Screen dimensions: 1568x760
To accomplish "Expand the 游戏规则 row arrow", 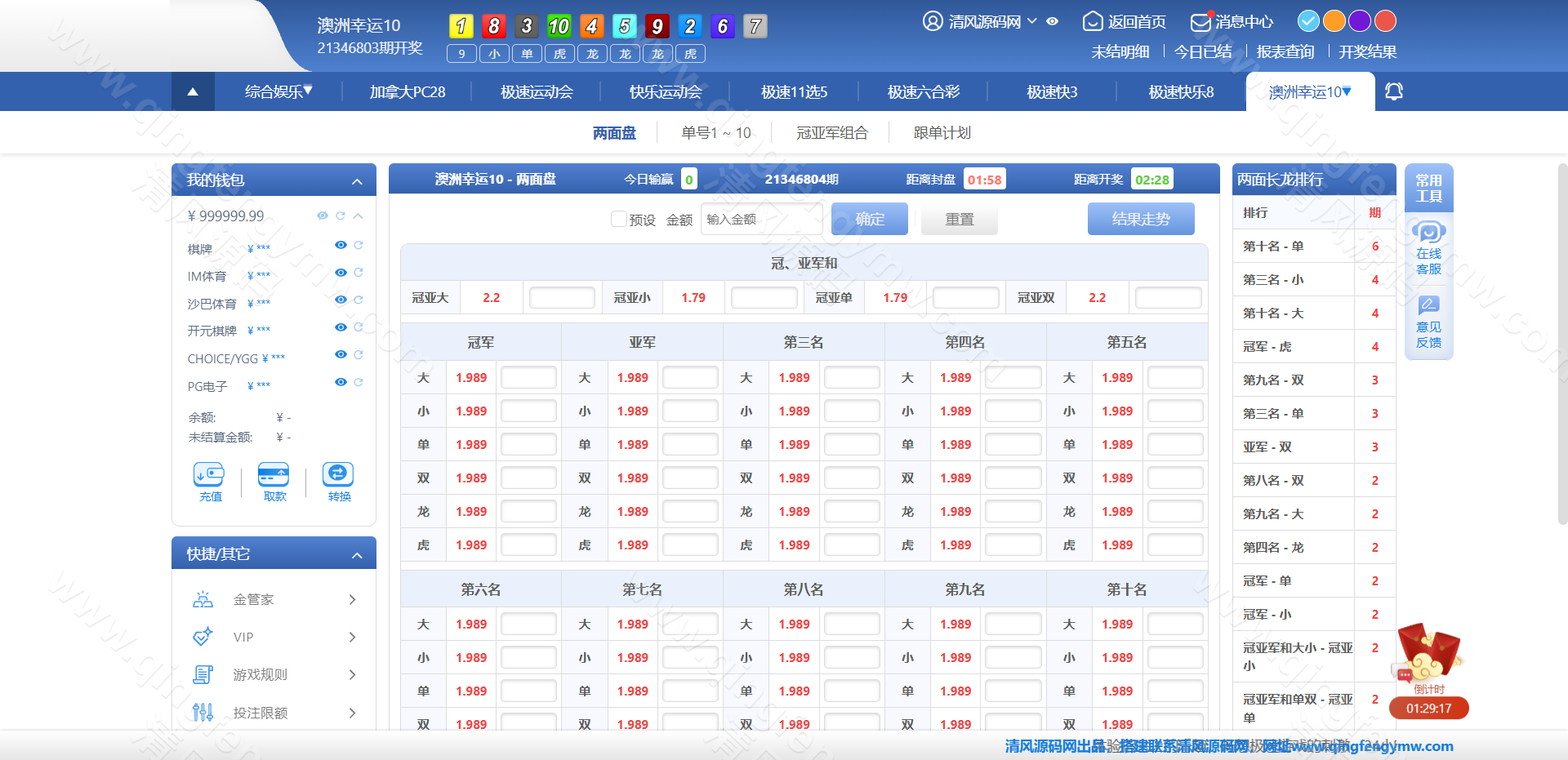I will pos(352,674).
